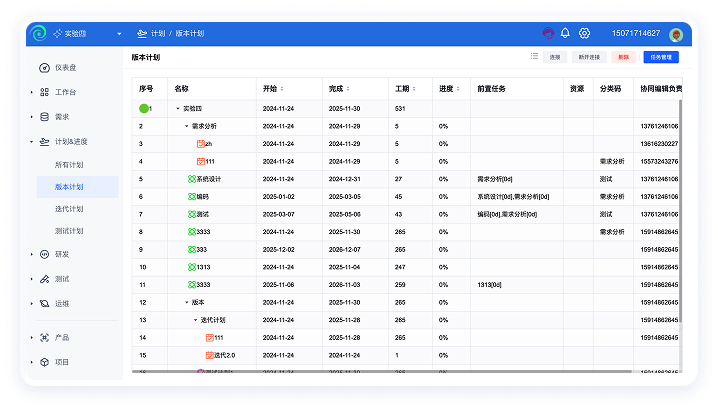This screenshot has width=718, height=410.
Task: Click the list view icon beside 连接
Action: coord(534,58)
